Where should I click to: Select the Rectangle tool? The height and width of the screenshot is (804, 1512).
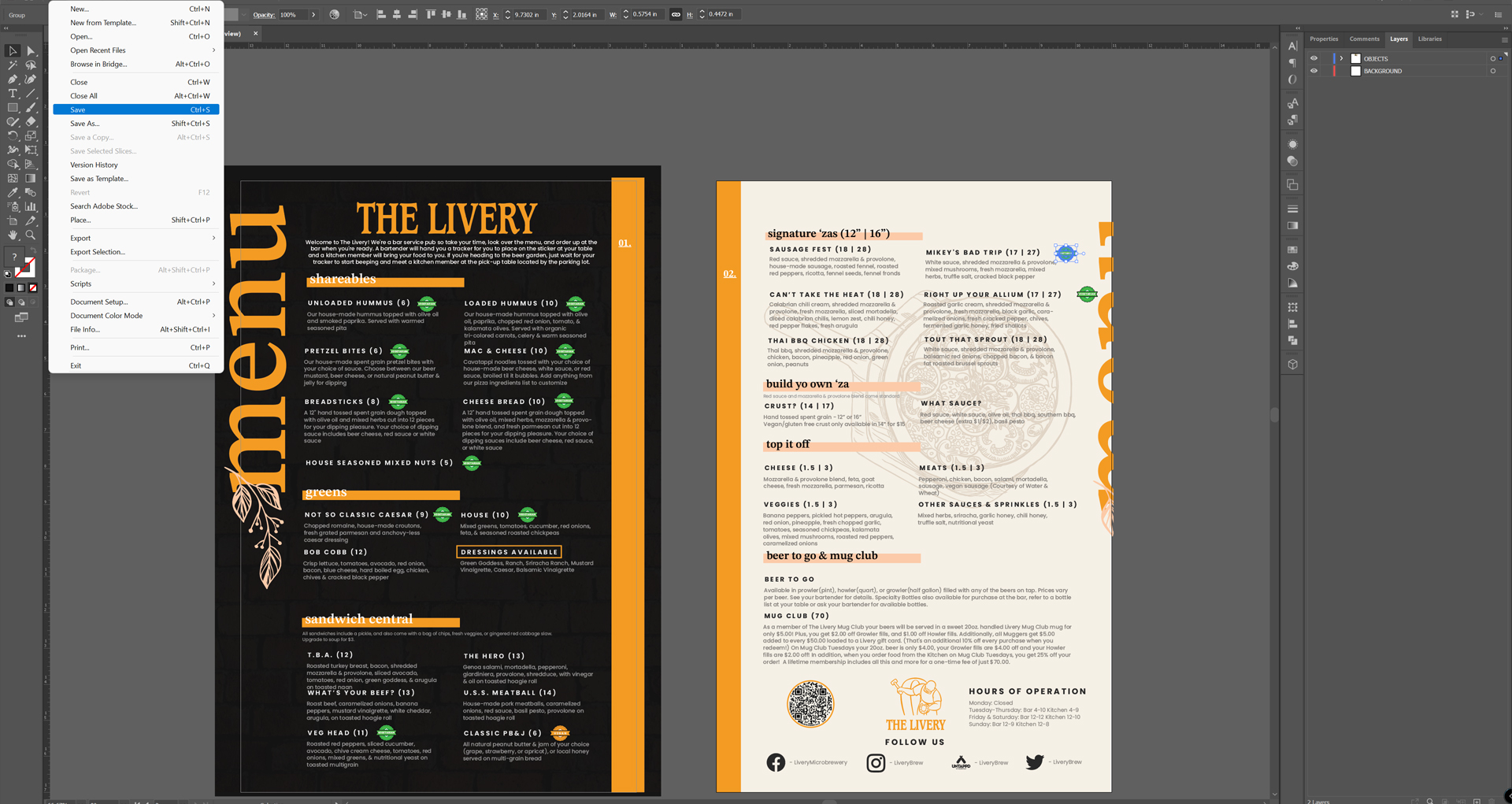[13, 108]
